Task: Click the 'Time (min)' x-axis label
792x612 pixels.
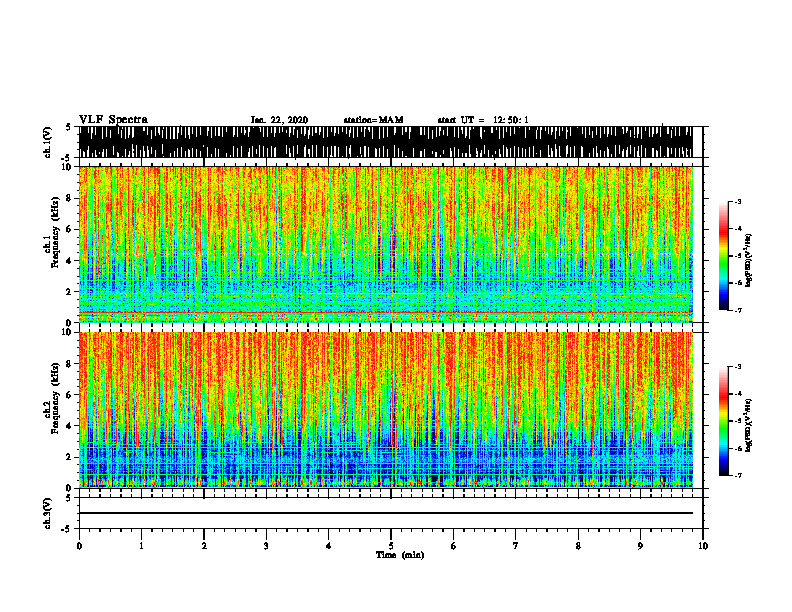Action: 400,555
